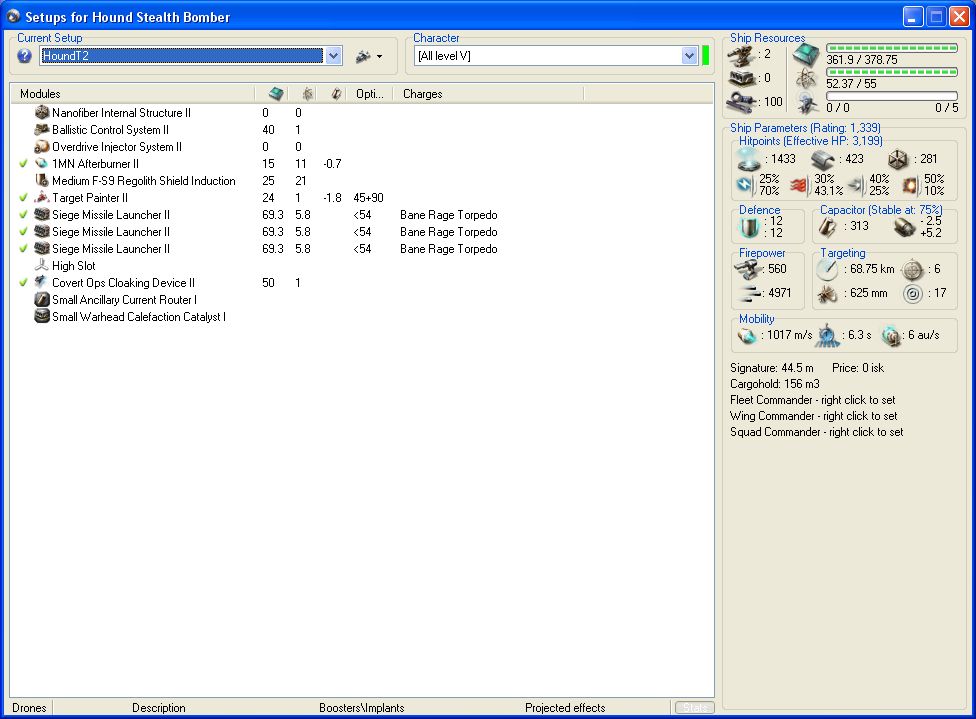Toggle the Target Painter II active checkmark
The image size is (976, 719).
pyautogui.click(x=24, y=197)
